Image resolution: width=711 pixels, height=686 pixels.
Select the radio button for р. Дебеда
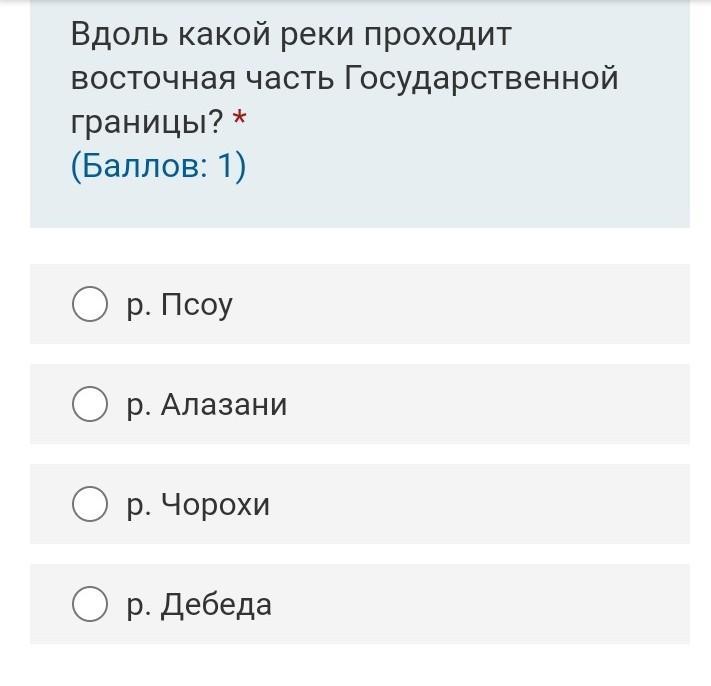[x=90, y=604]
